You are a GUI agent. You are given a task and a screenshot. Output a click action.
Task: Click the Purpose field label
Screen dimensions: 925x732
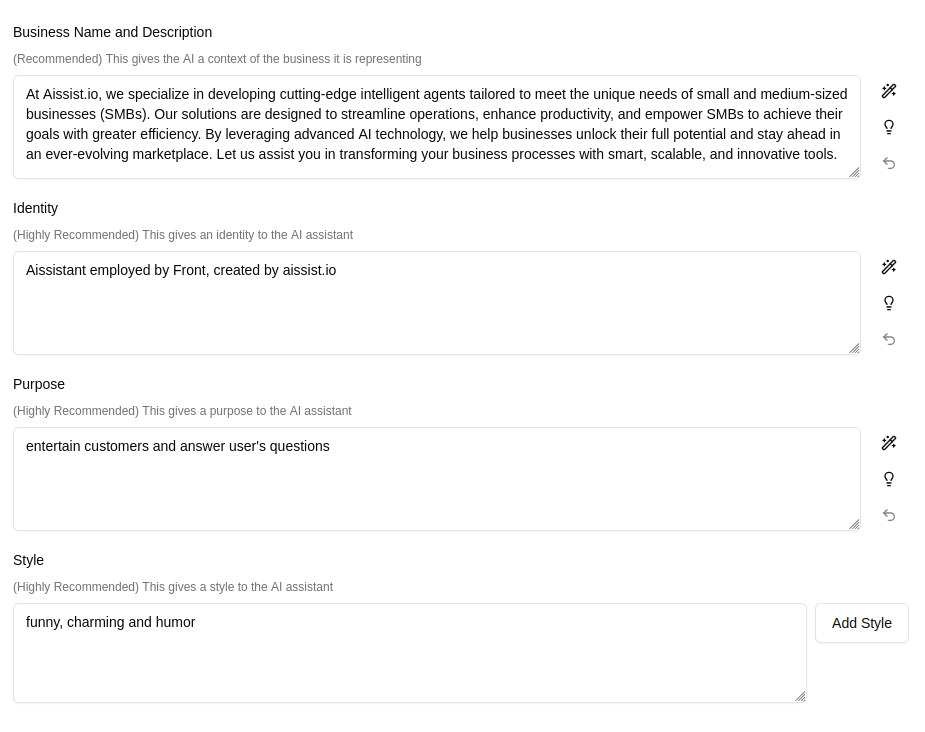click(39, 384)
